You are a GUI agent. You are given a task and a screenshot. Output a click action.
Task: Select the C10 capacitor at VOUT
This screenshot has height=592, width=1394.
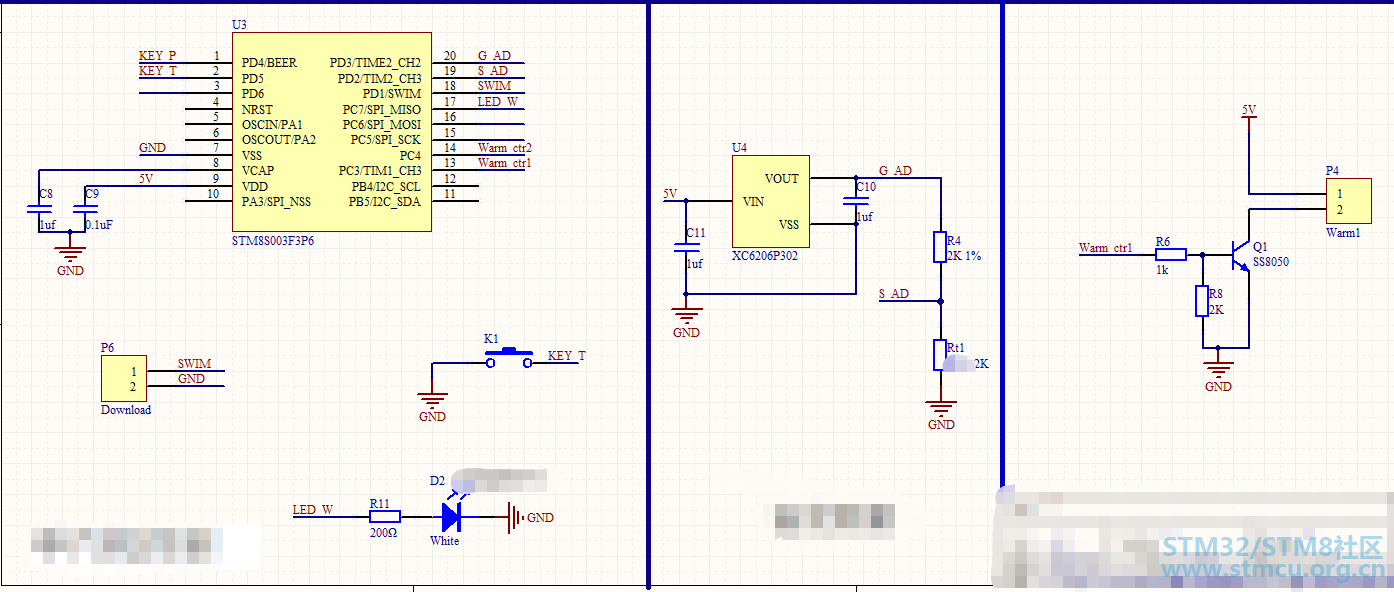[x=857, y=200]
